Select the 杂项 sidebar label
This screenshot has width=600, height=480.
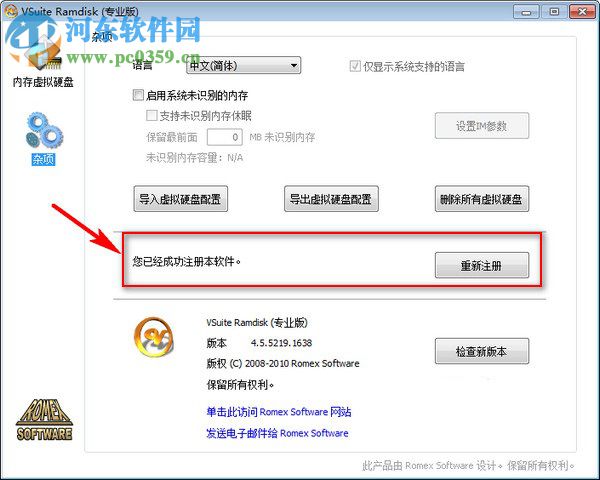43,159
